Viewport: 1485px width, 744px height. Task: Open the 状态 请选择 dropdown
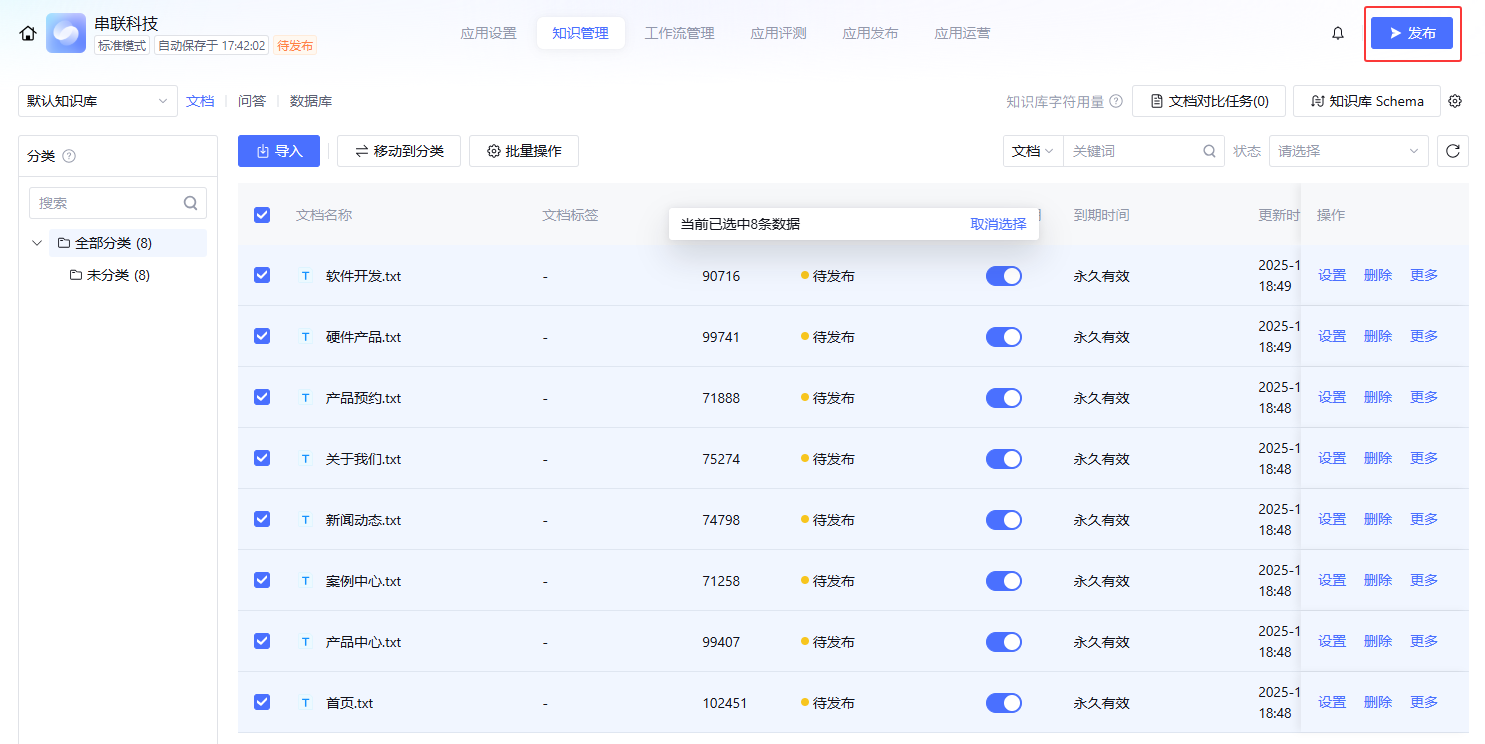tap(1348, 151)
